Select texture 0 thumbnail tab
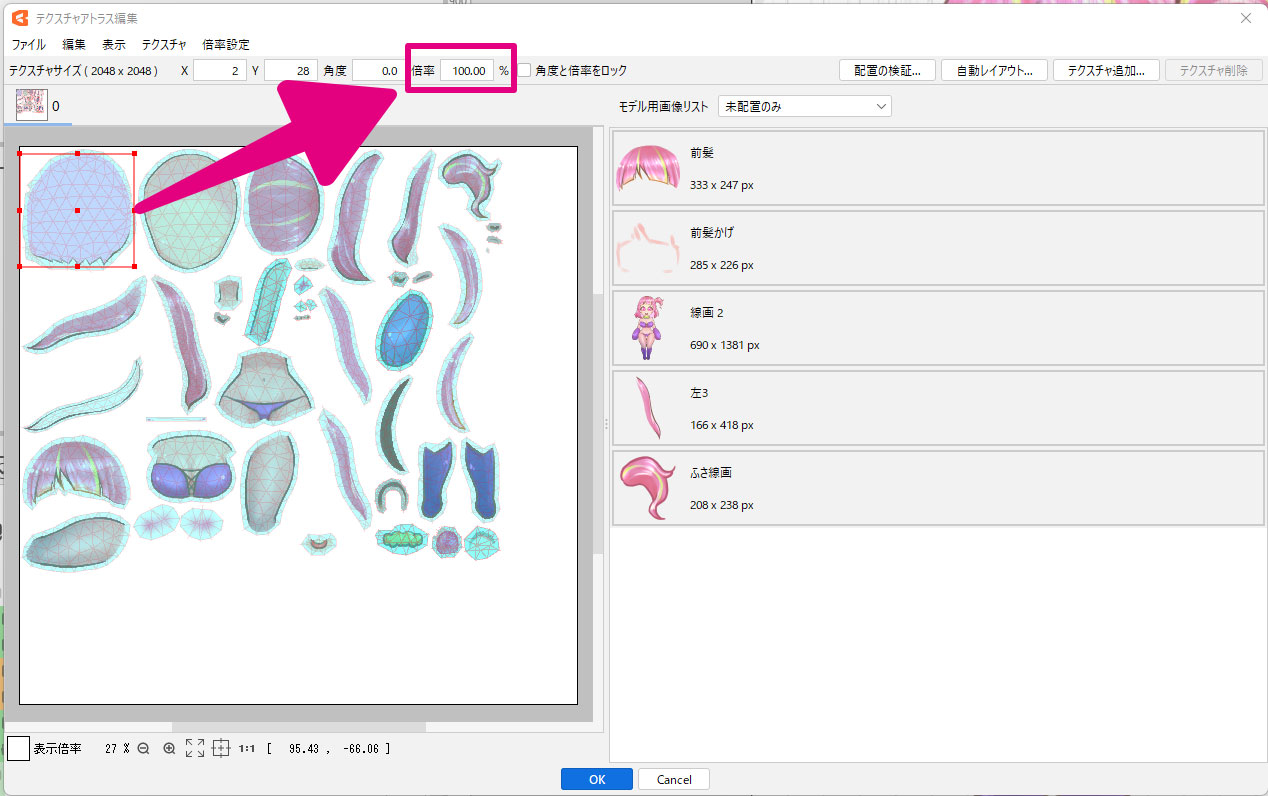 click(x=32, y=105)
